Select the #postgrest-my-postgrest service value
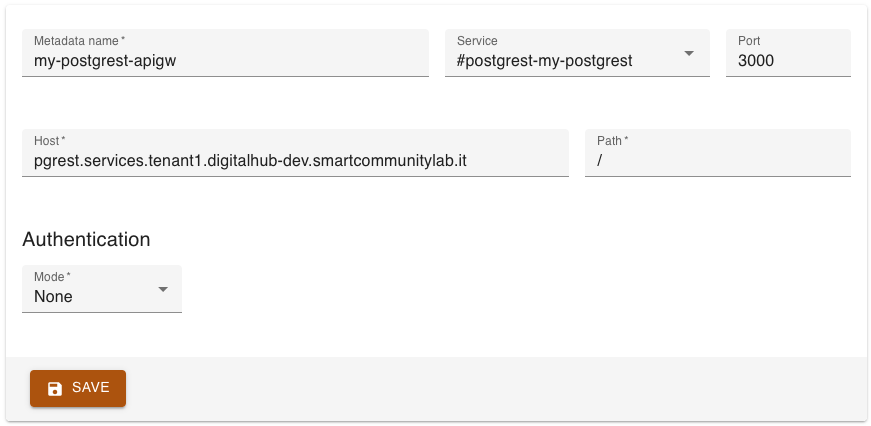The width and height of the screenshot is (871, 426). (x=544, y=61)
